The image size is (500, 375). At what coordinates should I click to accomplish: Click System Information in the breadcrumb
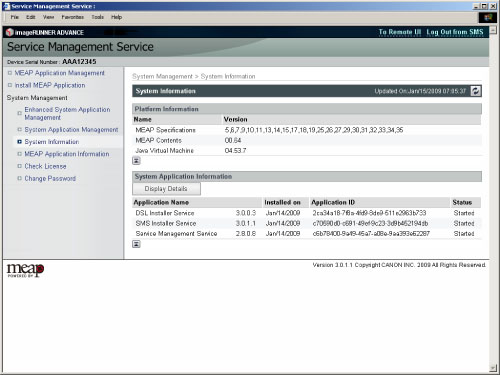pos(228,76)
